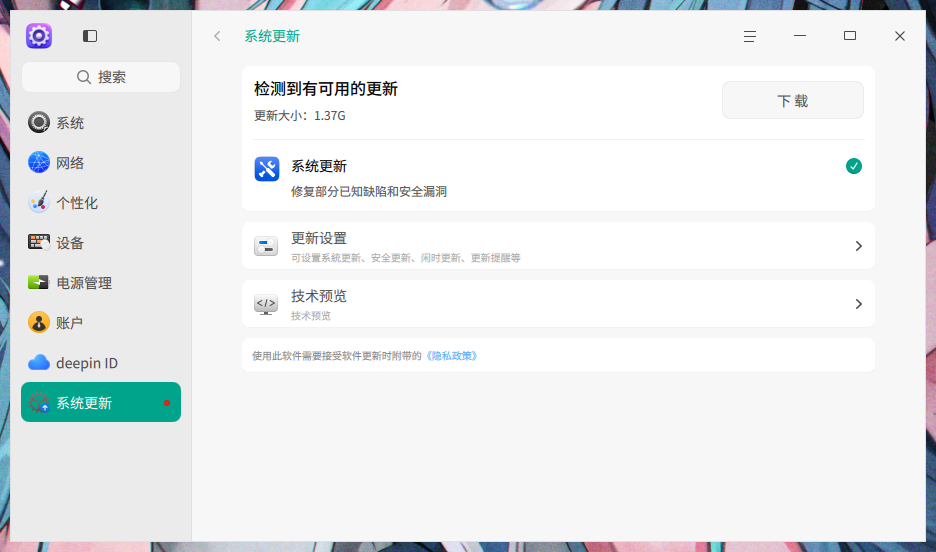Click the 账户 user icon
This screenshot has height=552, width=936.
(39, 322)
